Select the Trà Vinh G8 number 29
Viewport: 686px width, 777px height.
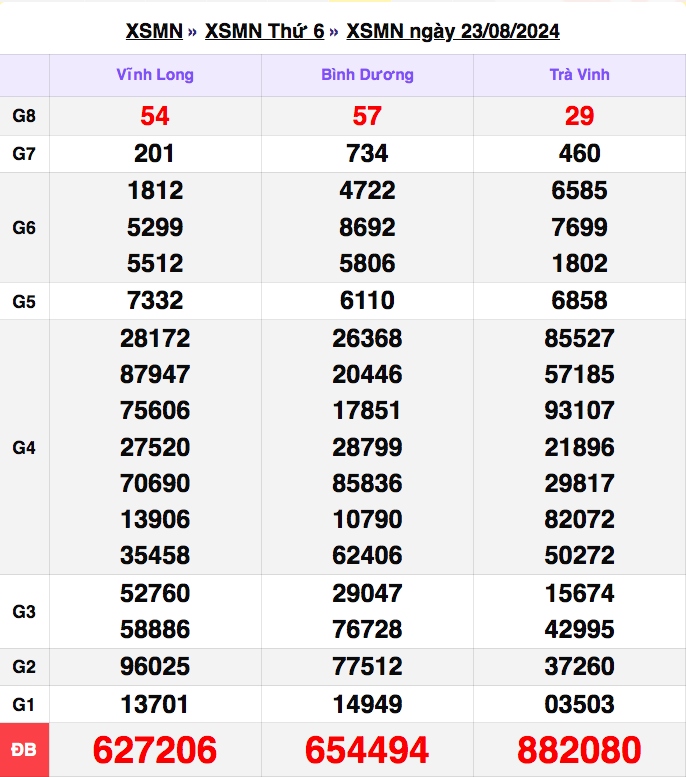579,116
